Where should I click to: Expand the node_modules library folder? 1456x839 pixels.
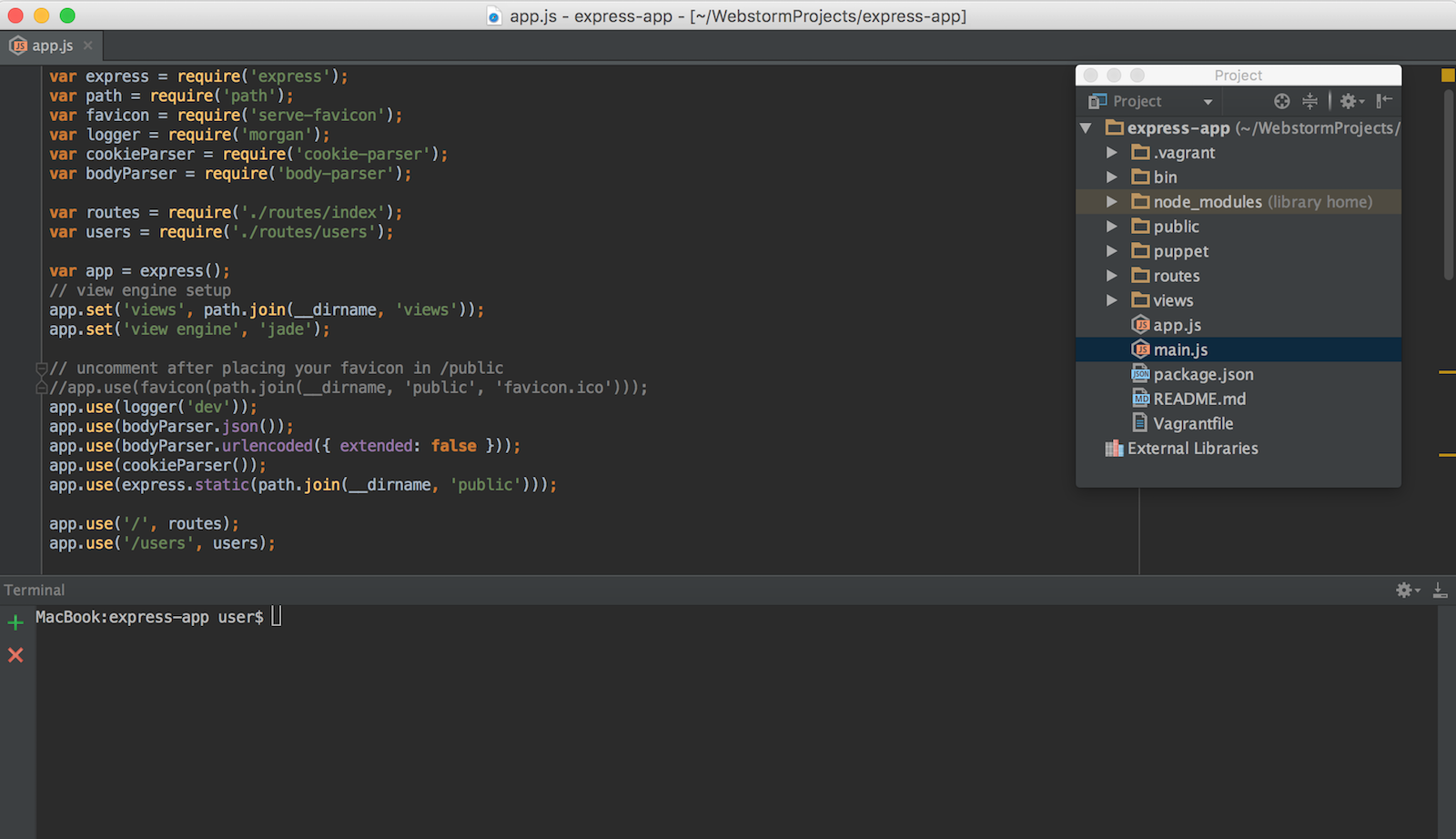pos(1112,201)
